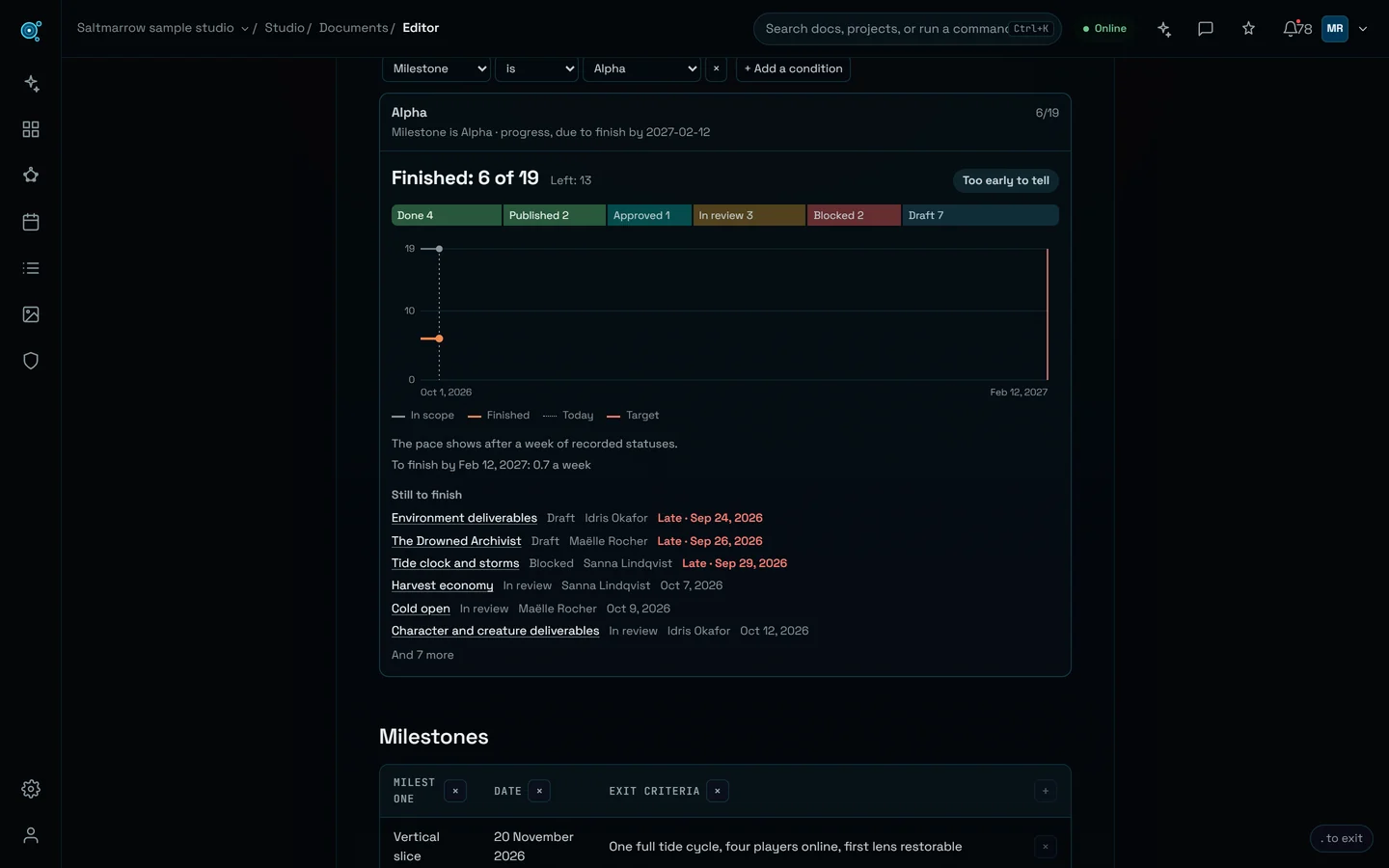Open the Alpha value dropdown
This screenshot has width=1389, height=868.
(641, 68)
